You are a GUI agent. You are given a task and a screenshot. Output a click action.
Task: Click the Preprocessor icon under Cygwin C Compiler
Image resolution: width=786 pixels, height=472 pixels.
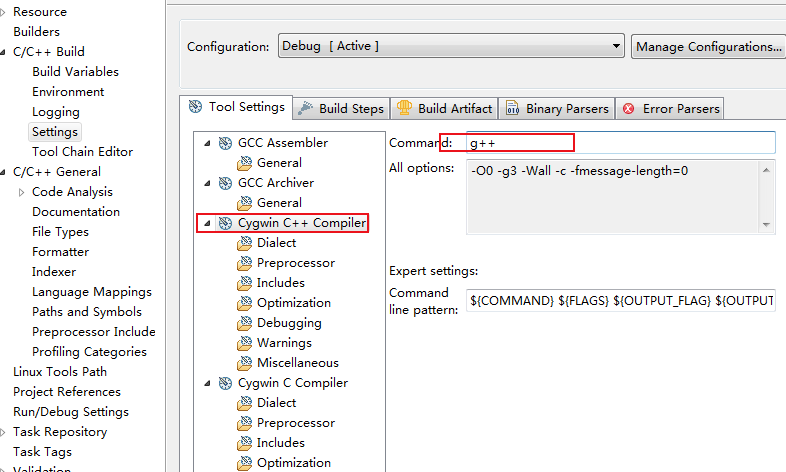pyautogui.click(x=244, y=423)
